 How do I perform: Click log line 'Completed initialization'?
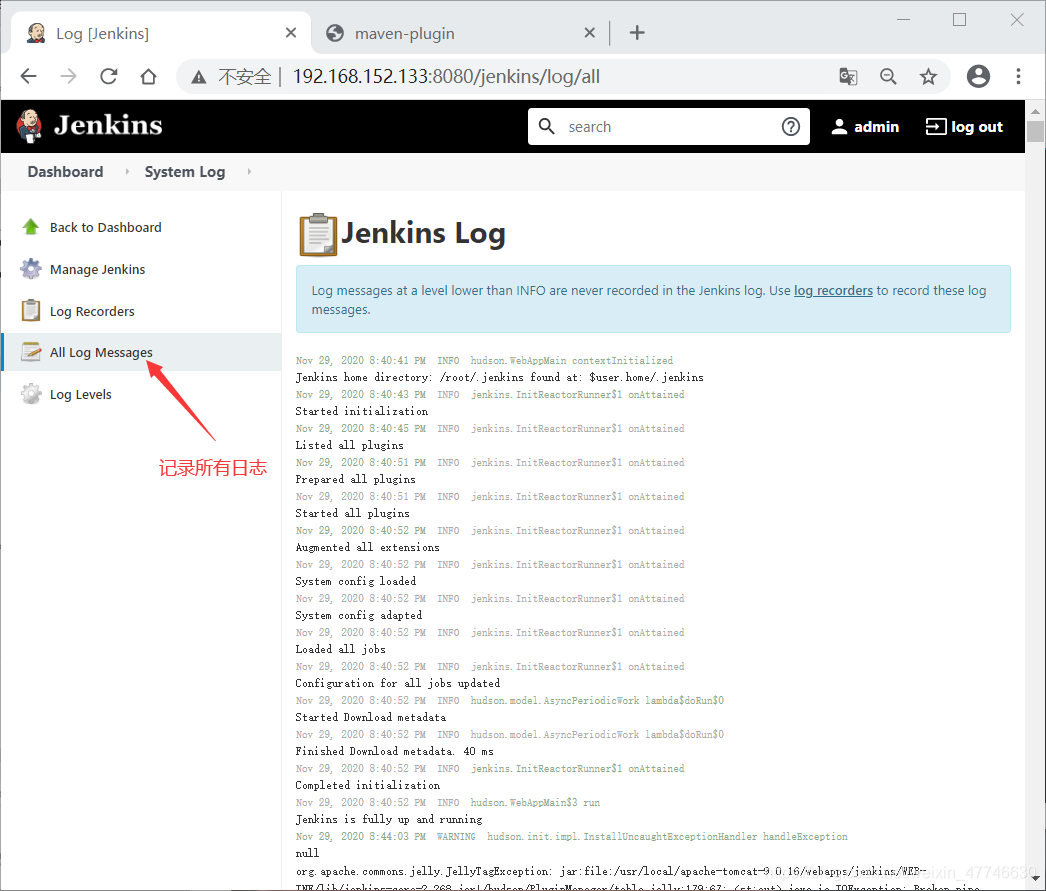[368, 786]
